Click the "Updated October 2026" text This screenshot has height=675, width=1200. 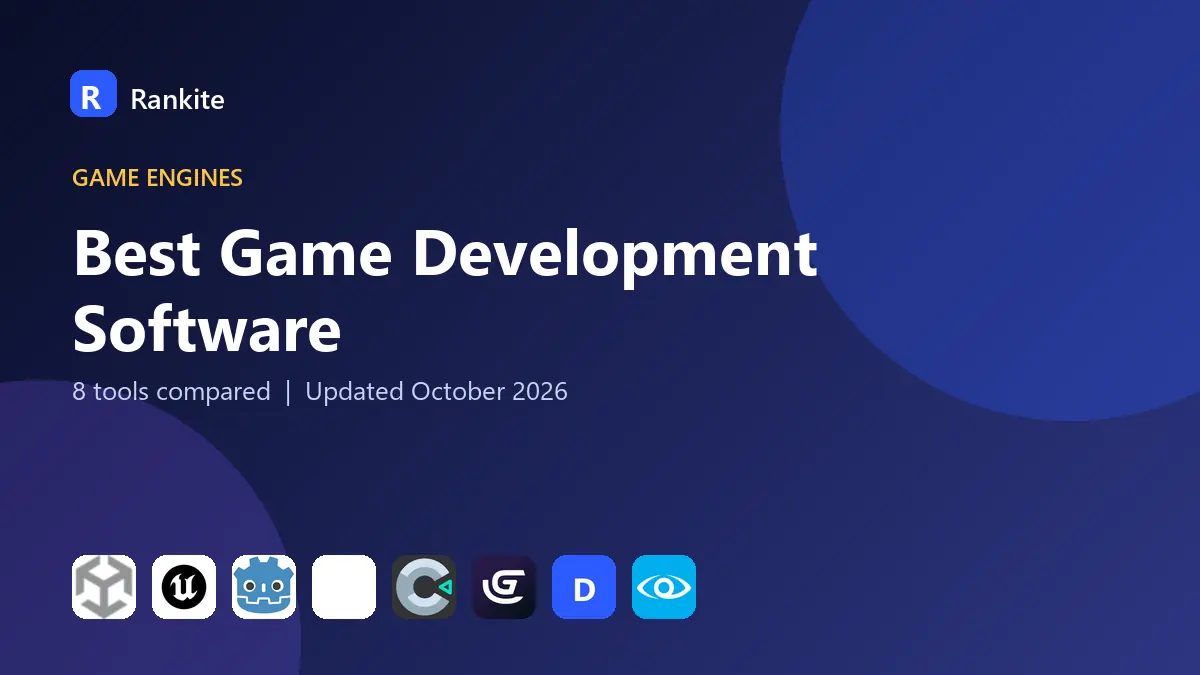tap(436, 391)
